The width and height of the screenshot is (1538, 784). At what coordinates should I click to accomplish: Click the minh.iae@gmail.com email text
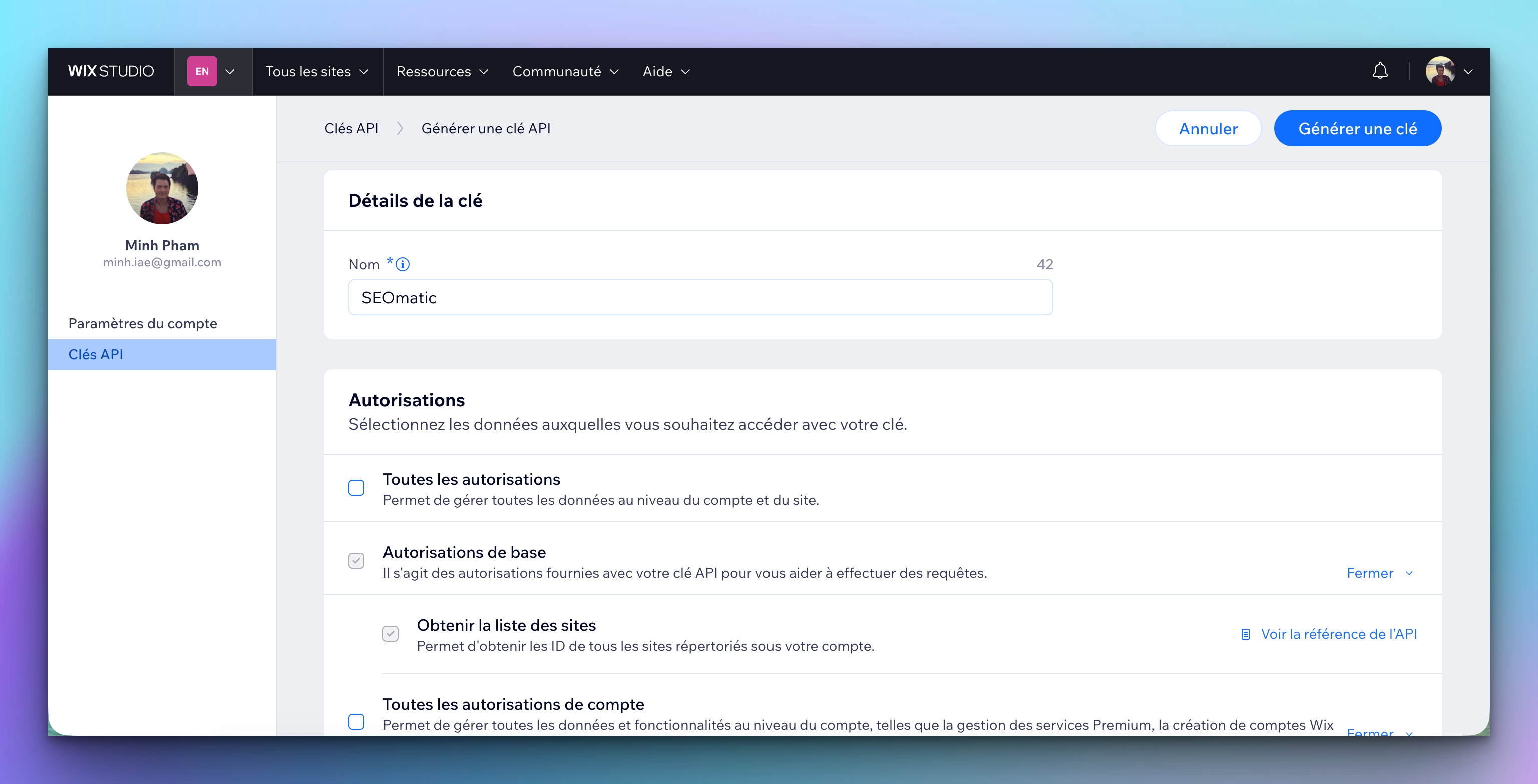click(162, 262)
